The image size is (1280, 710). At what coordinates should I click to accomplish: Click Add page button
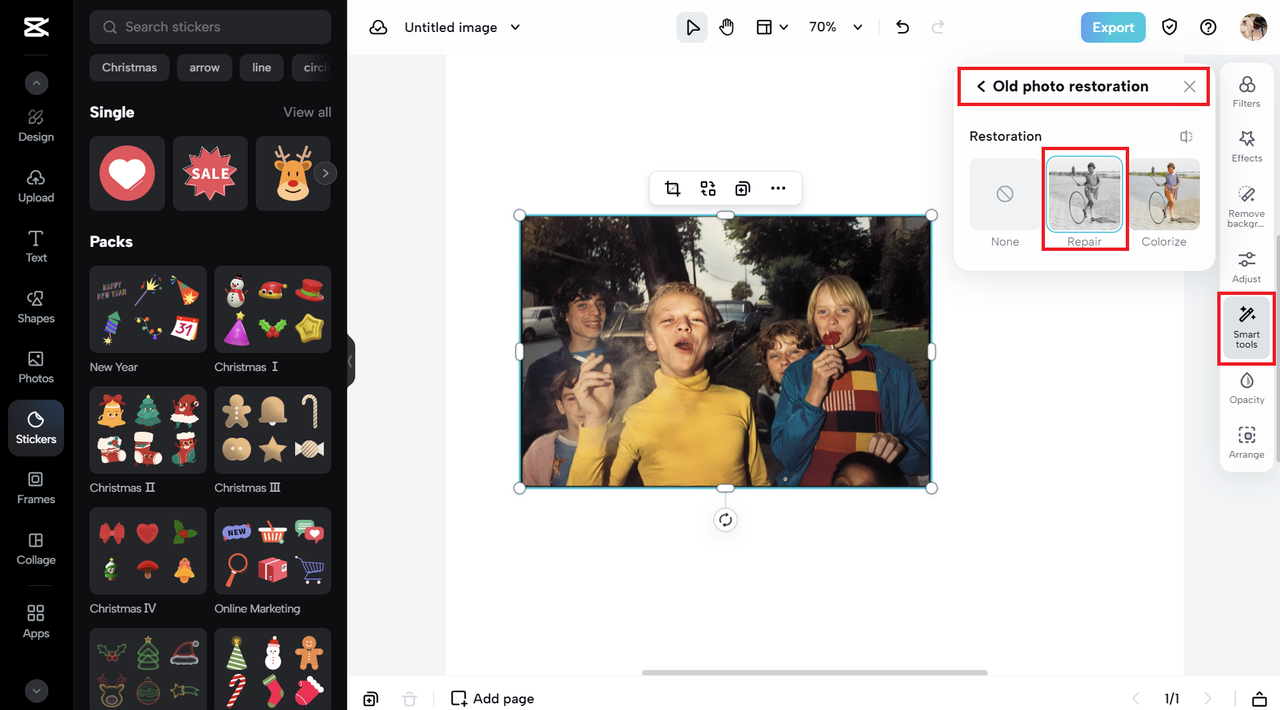click(x=492, y=698)
